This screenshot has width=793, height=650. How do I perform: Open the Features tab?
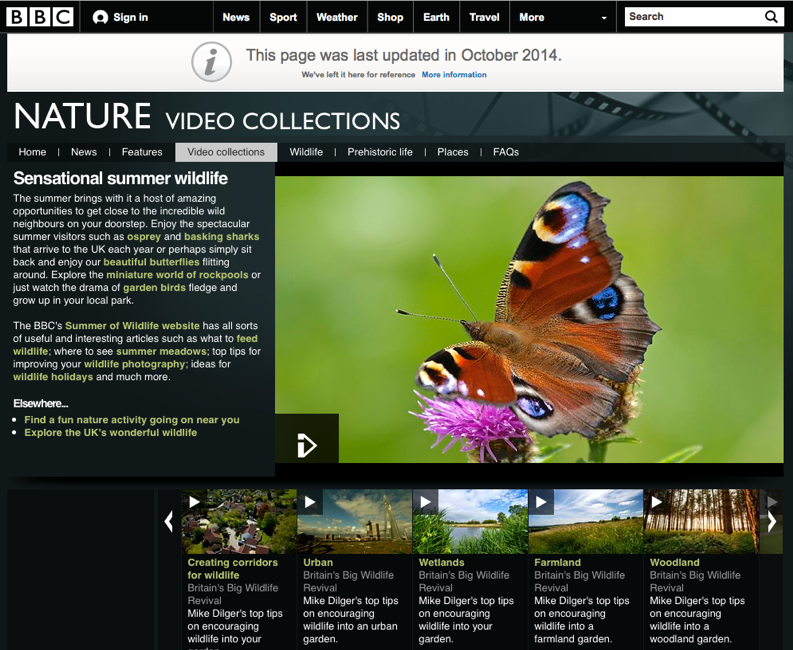(x=142, y=152)
